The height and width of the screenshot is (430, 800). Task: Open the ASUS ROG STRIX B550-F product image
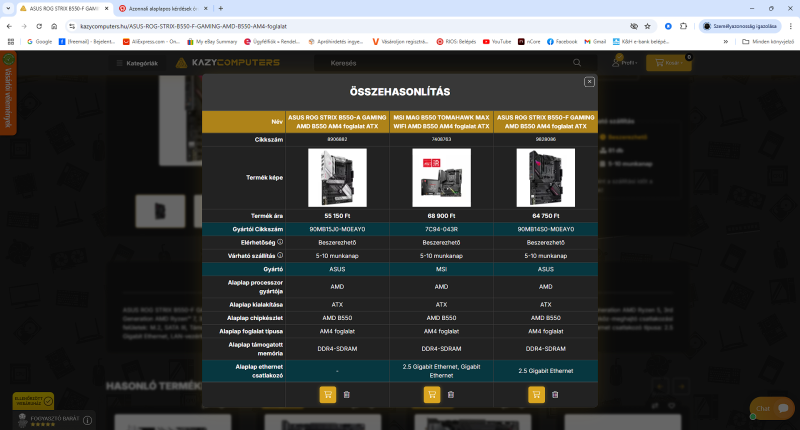pyautogui.click(x=545, y=178)
